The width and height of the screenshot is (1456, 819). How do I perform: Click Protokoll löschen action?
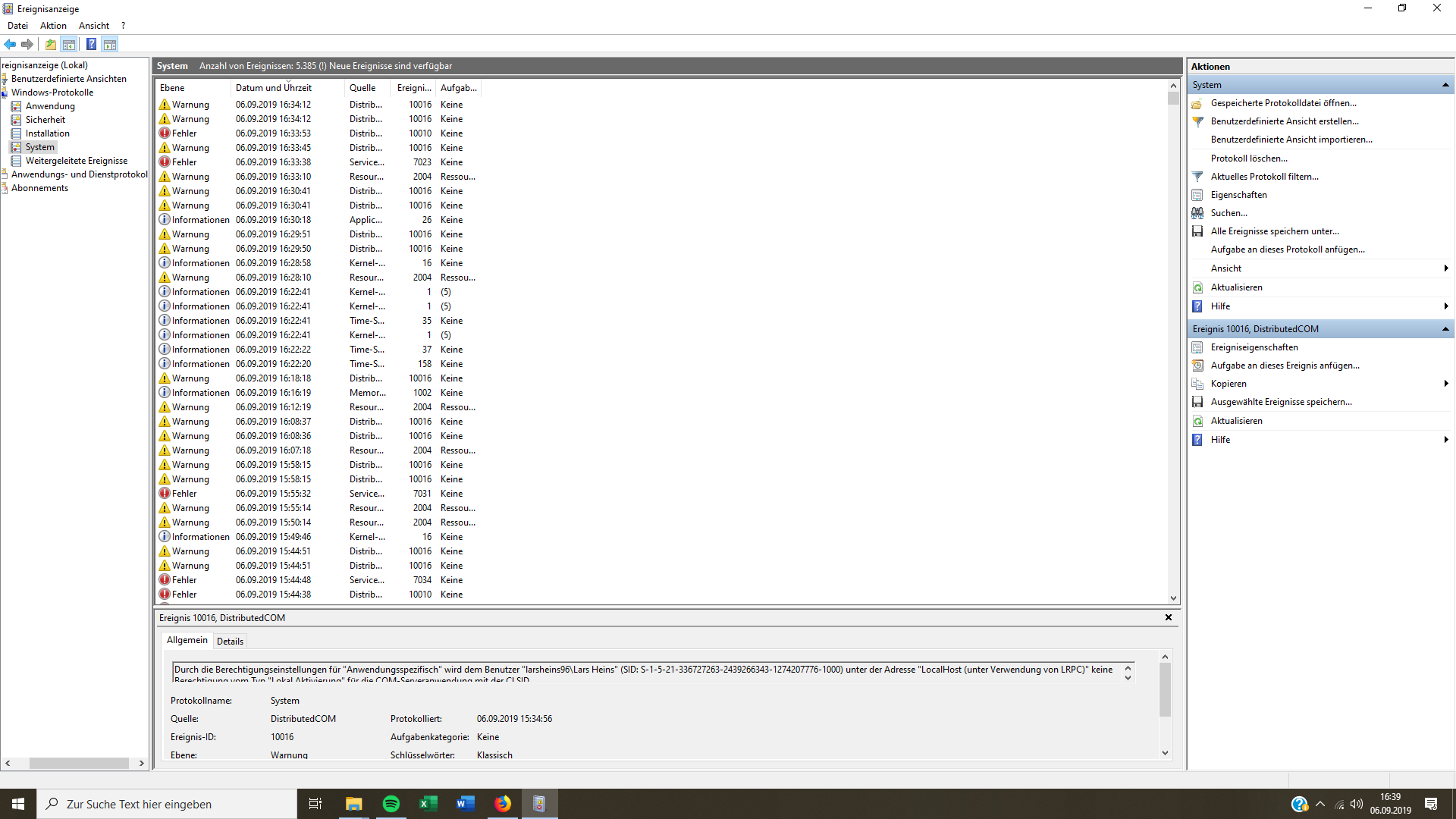(x=1248, y=158)
